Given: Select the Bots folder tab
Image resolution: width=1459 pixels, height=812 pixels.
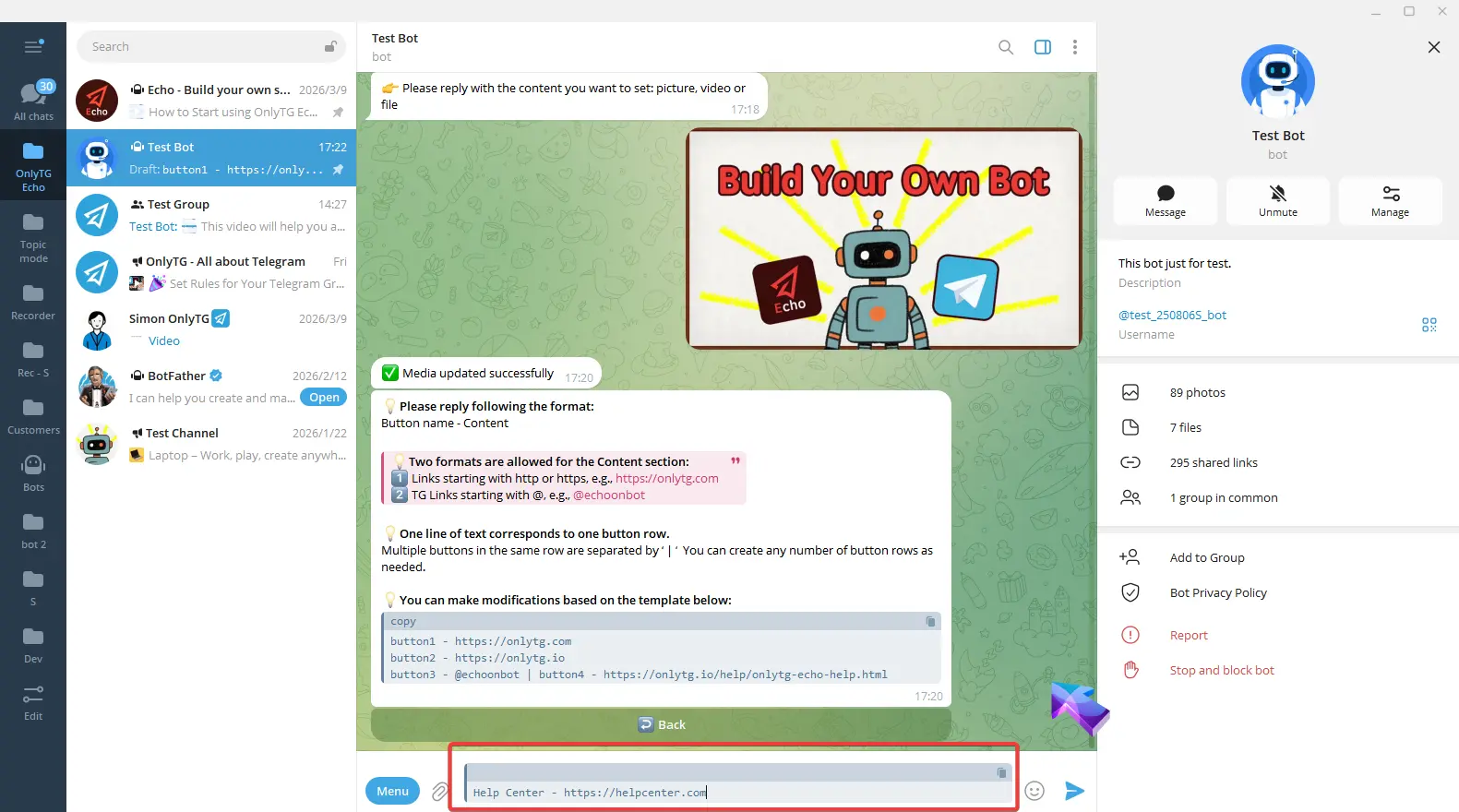Looking at the screenshot, I should click(x=33, y=472).
